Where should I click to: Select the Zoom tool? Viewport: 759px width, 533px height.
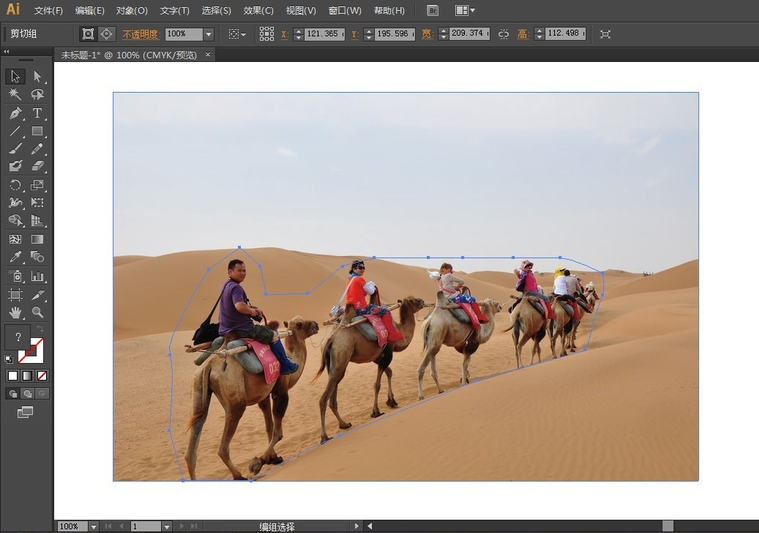[x=37, y=312]
